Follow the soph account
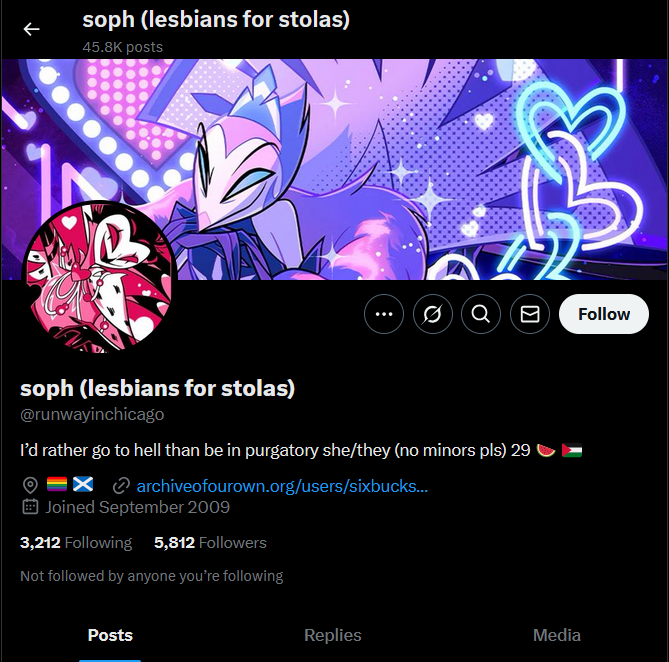 pyautogui.click(x=604, y=314)
